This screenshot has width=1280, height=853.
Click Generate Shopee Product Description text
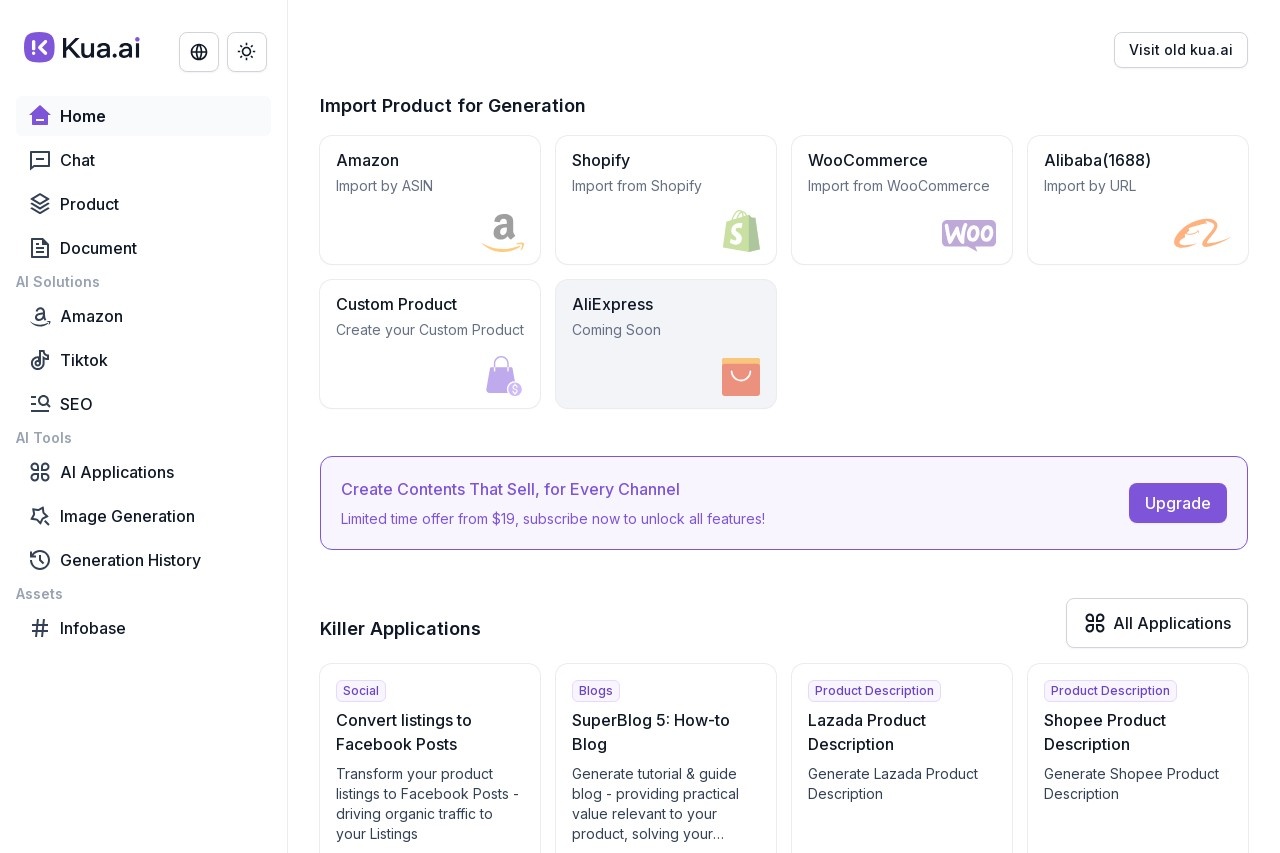(x=1131, y=784)
